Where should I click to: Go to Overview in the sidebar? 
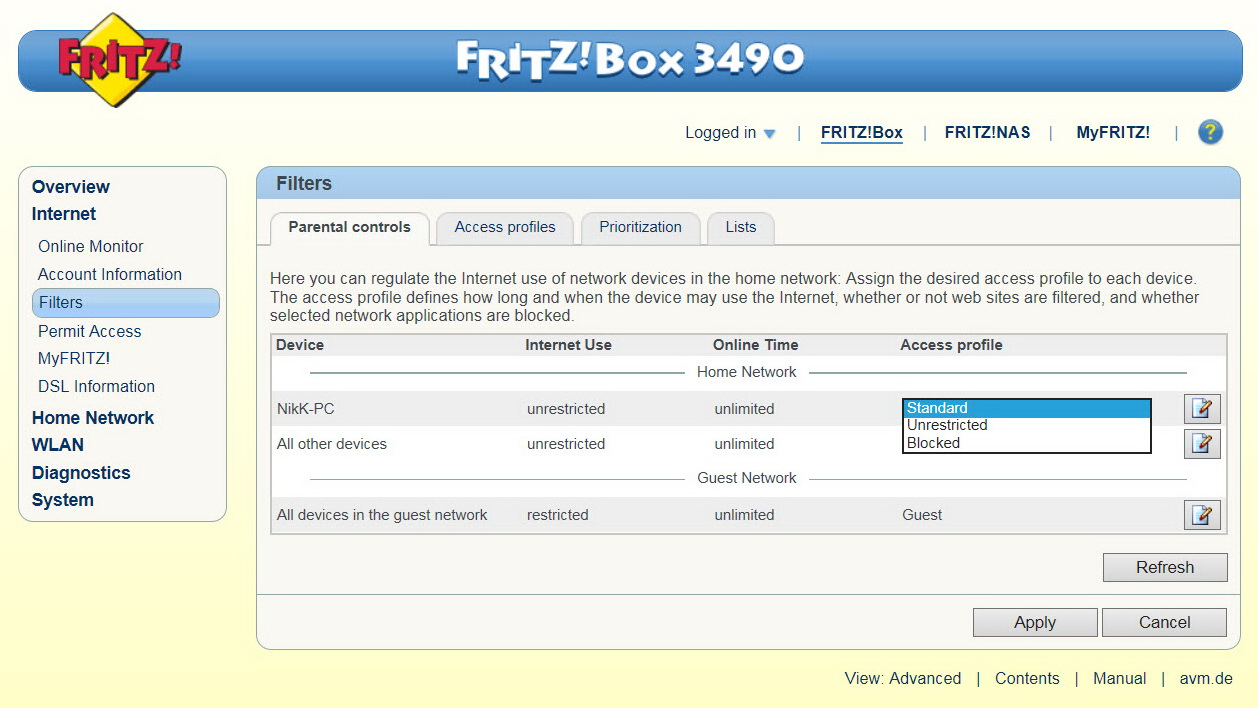click(x=71, y=187)
